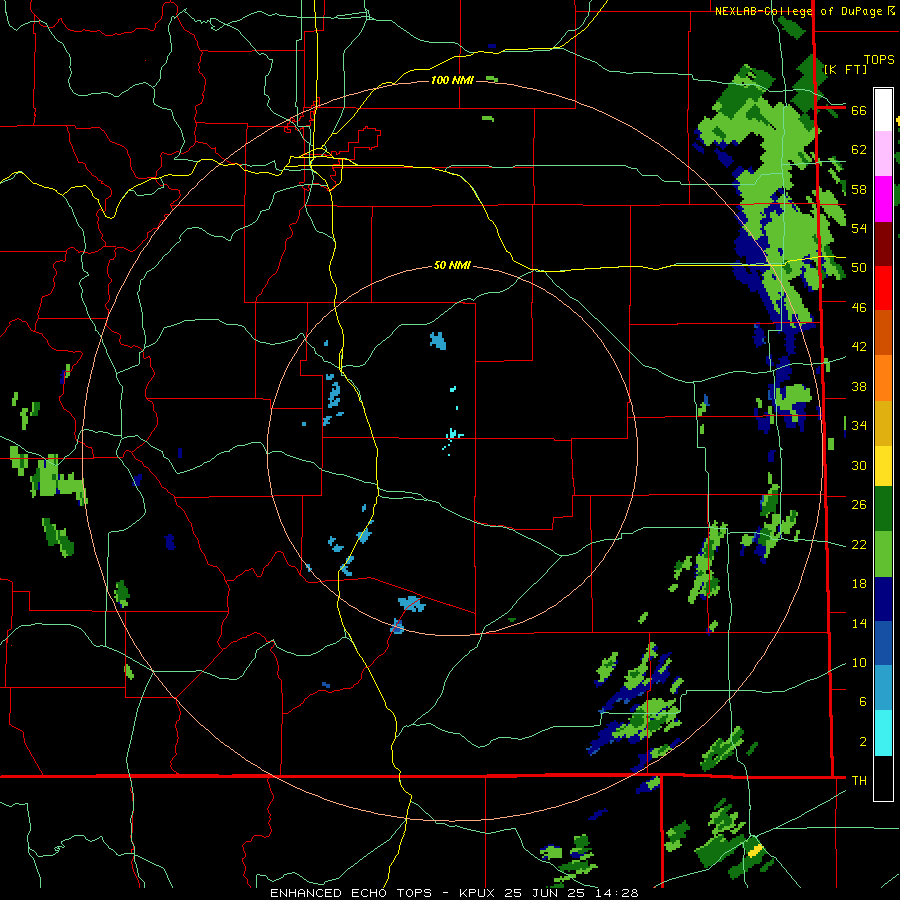Click the black TH band at the legend bottom

point(883,778)
